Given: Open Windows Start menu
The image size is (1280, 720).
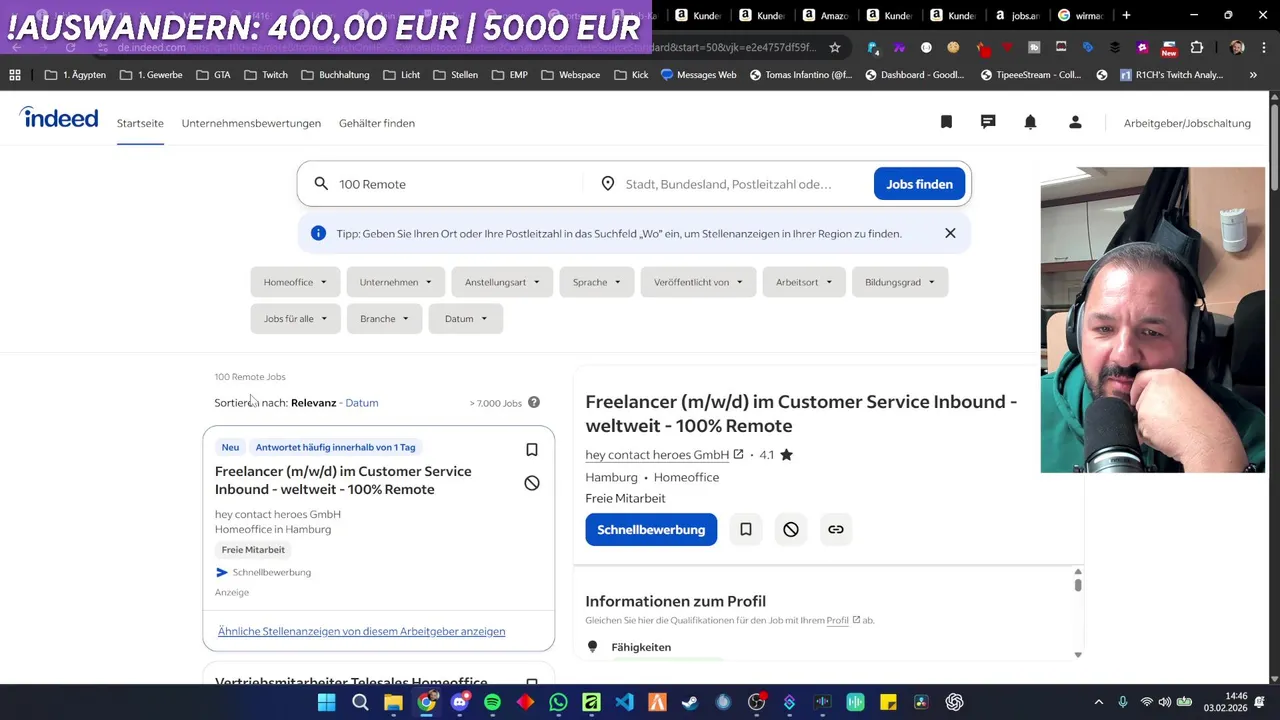Looking at the screenshot, I should click(x=327, y=702).
